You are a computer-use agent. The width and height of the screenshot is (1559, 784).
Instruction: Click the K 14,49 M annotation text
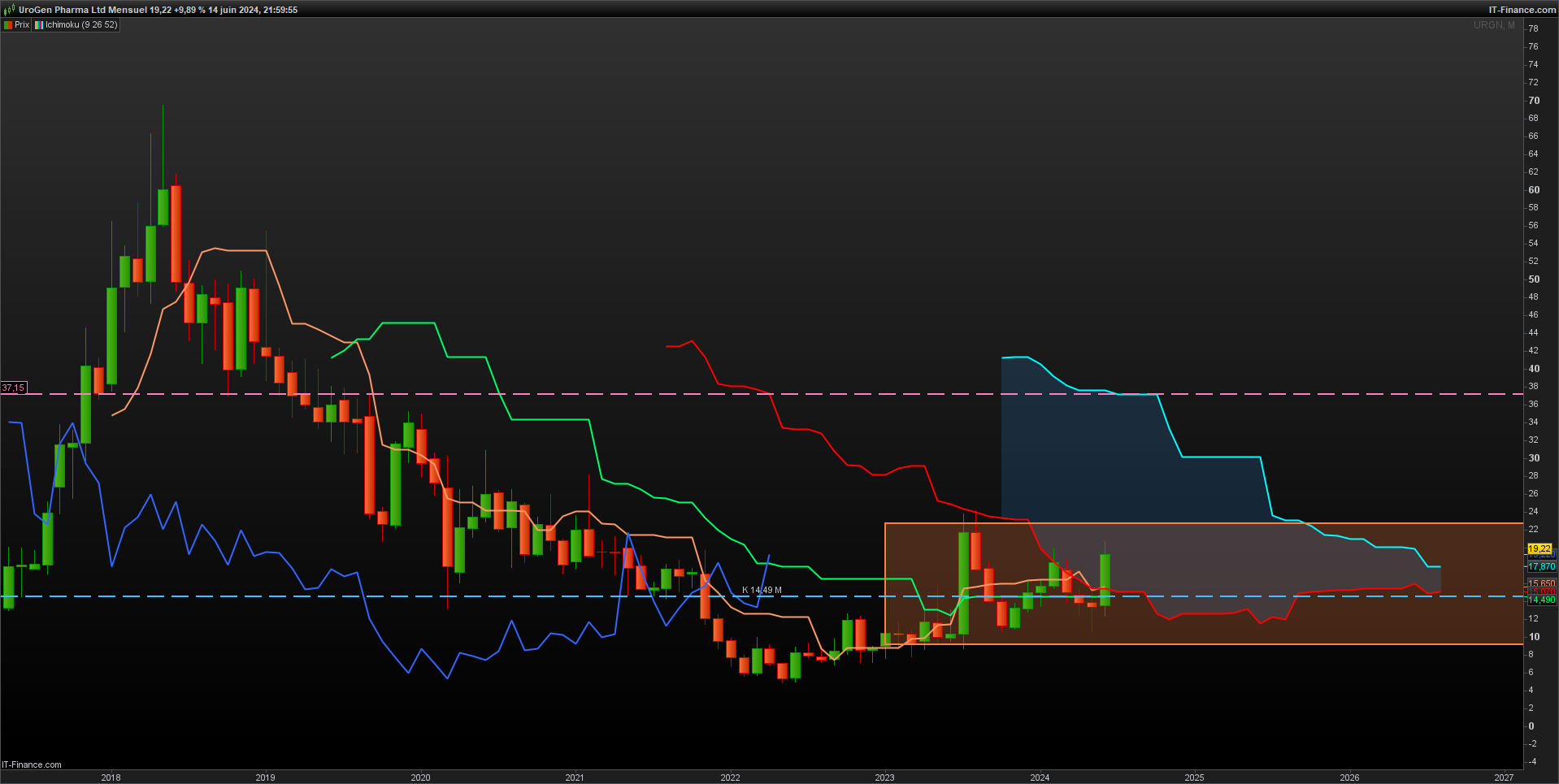coord(762,590)
